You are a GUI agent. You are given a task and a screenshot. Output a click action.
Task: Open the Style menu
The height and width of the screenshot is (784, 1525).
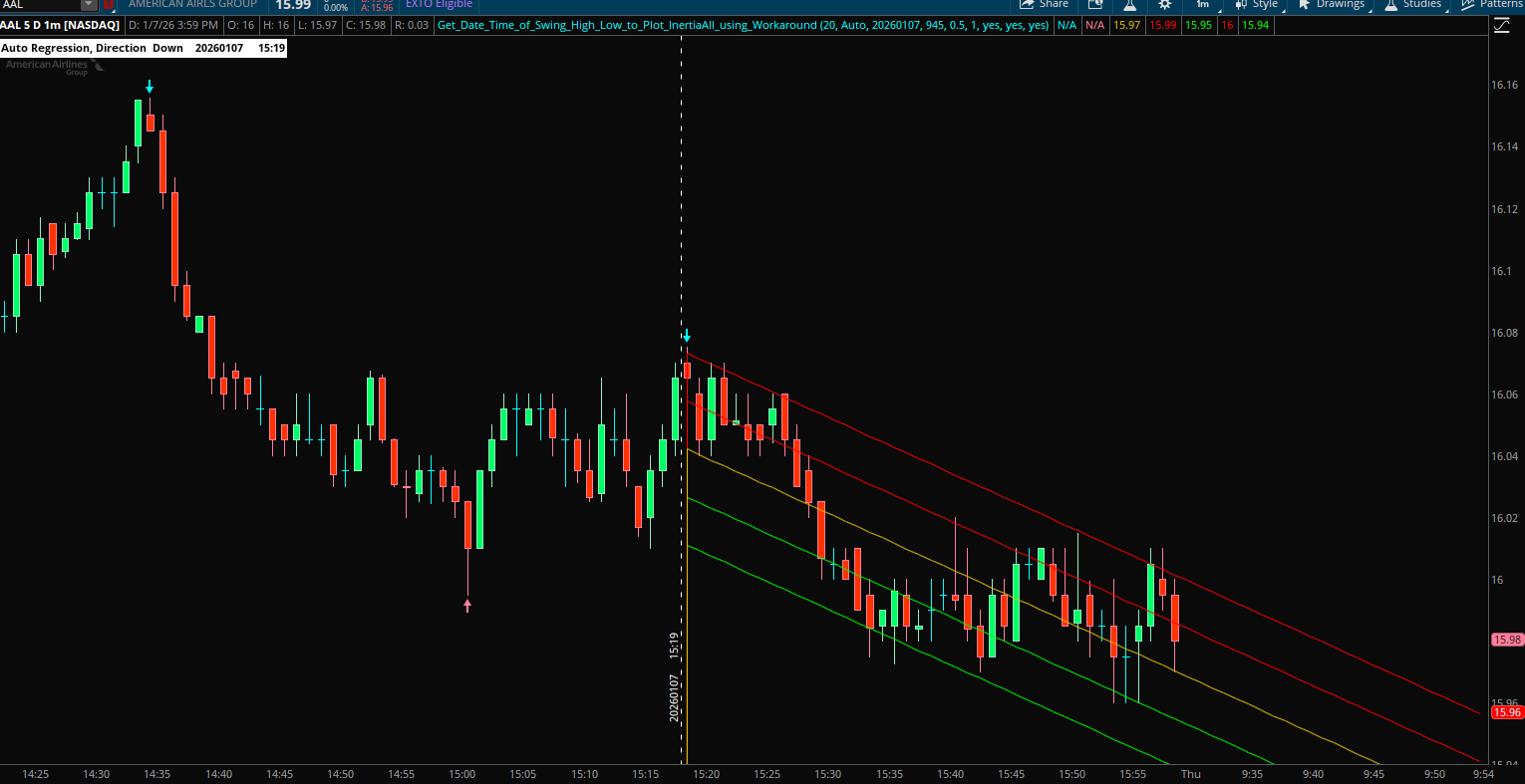1256,5
